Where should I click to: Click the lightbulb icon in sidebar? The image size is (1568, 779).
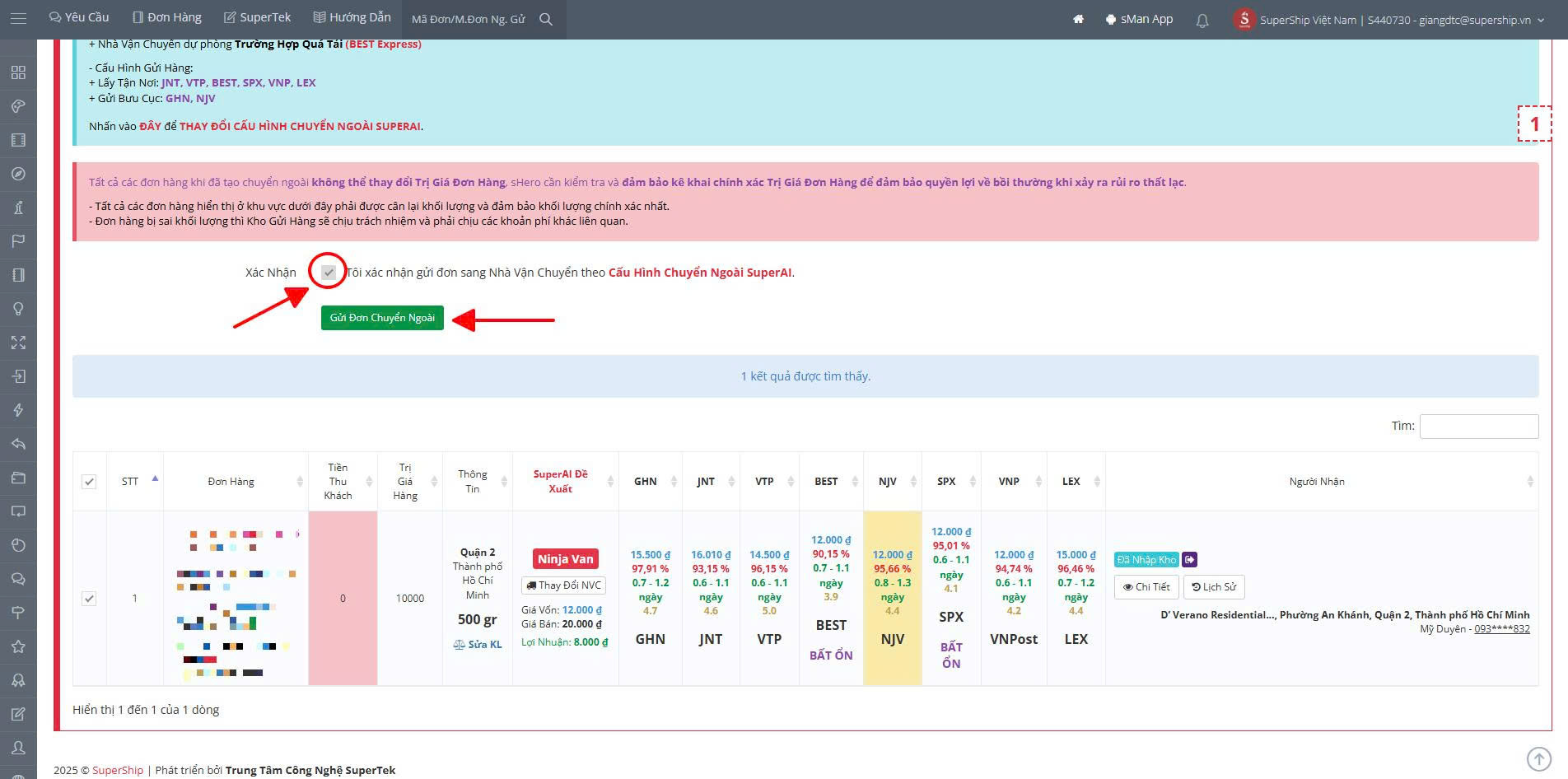point(18,309)
